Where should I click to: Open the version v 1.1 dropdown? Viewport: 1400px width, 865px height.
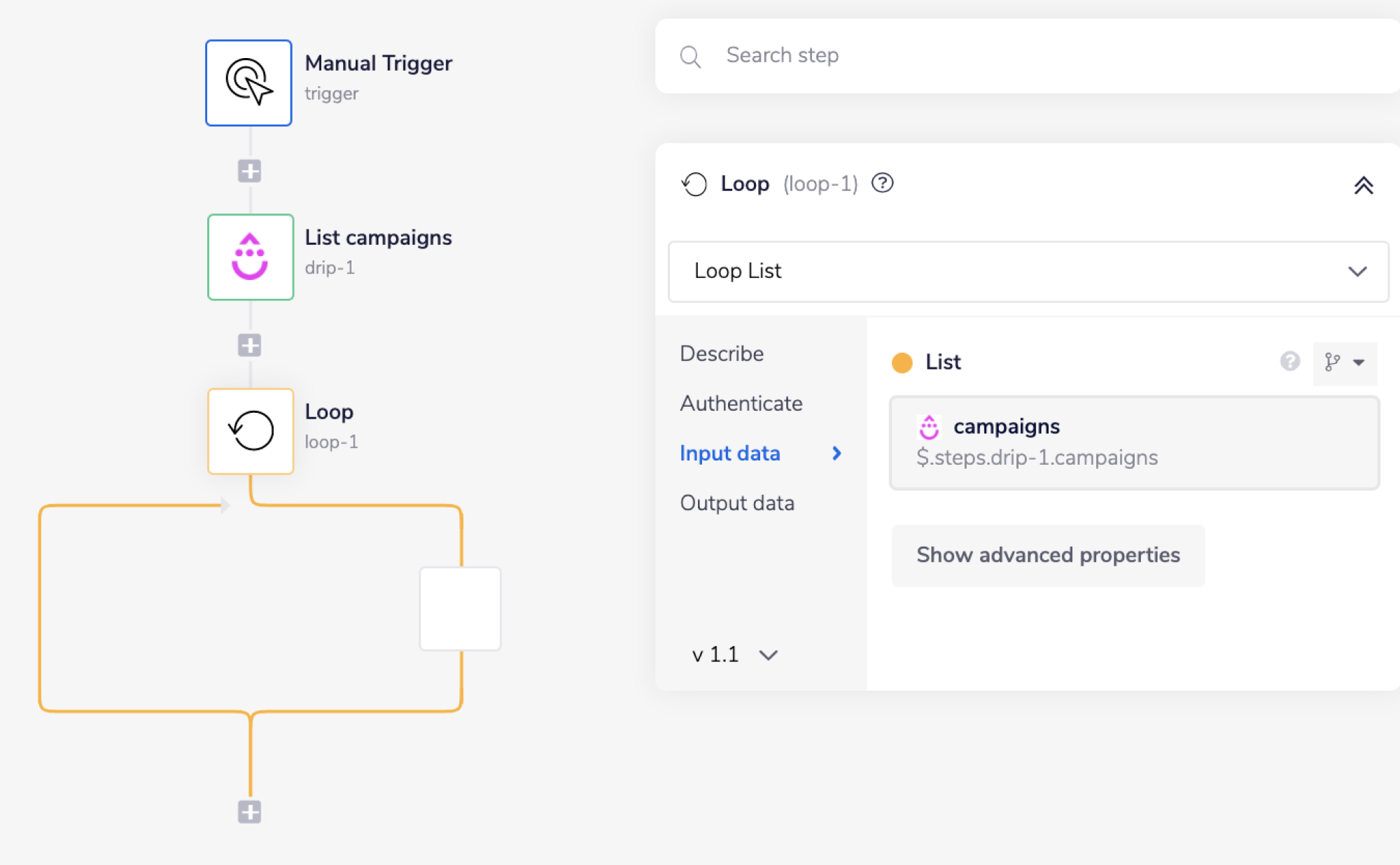pyautogui.click(x=735, y=654)
